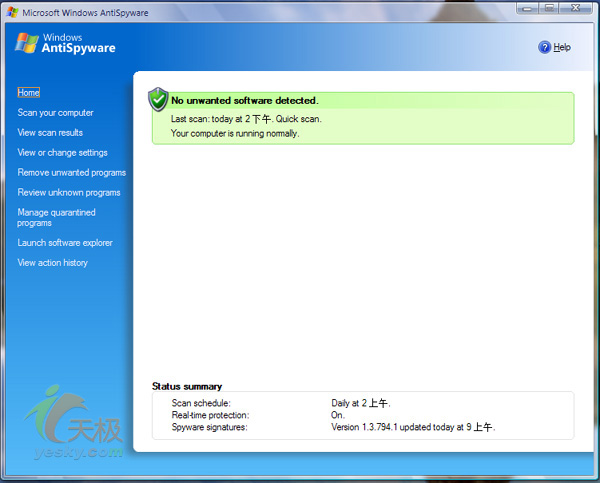
Task: Click the 'Real-time protection:' label
Action: (210, 415)
